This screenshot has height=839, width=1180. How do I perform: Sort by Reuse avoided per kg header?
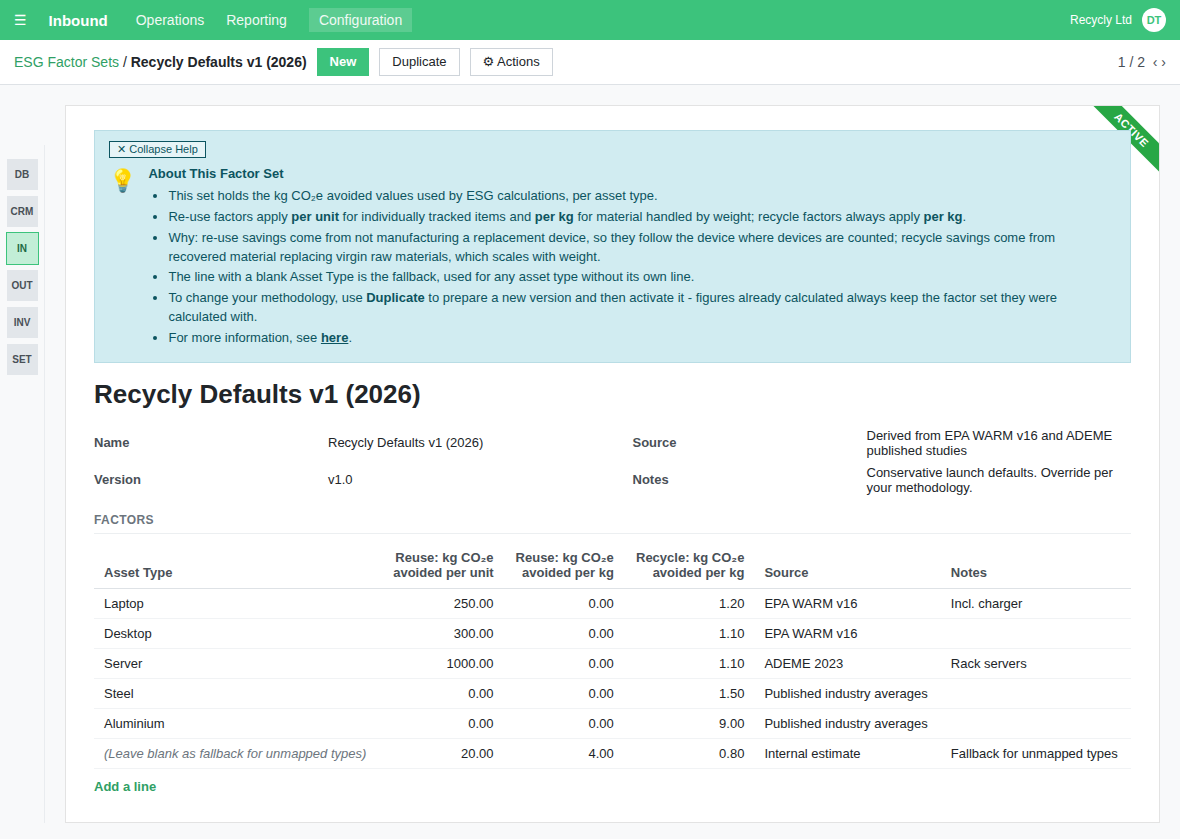564,565
